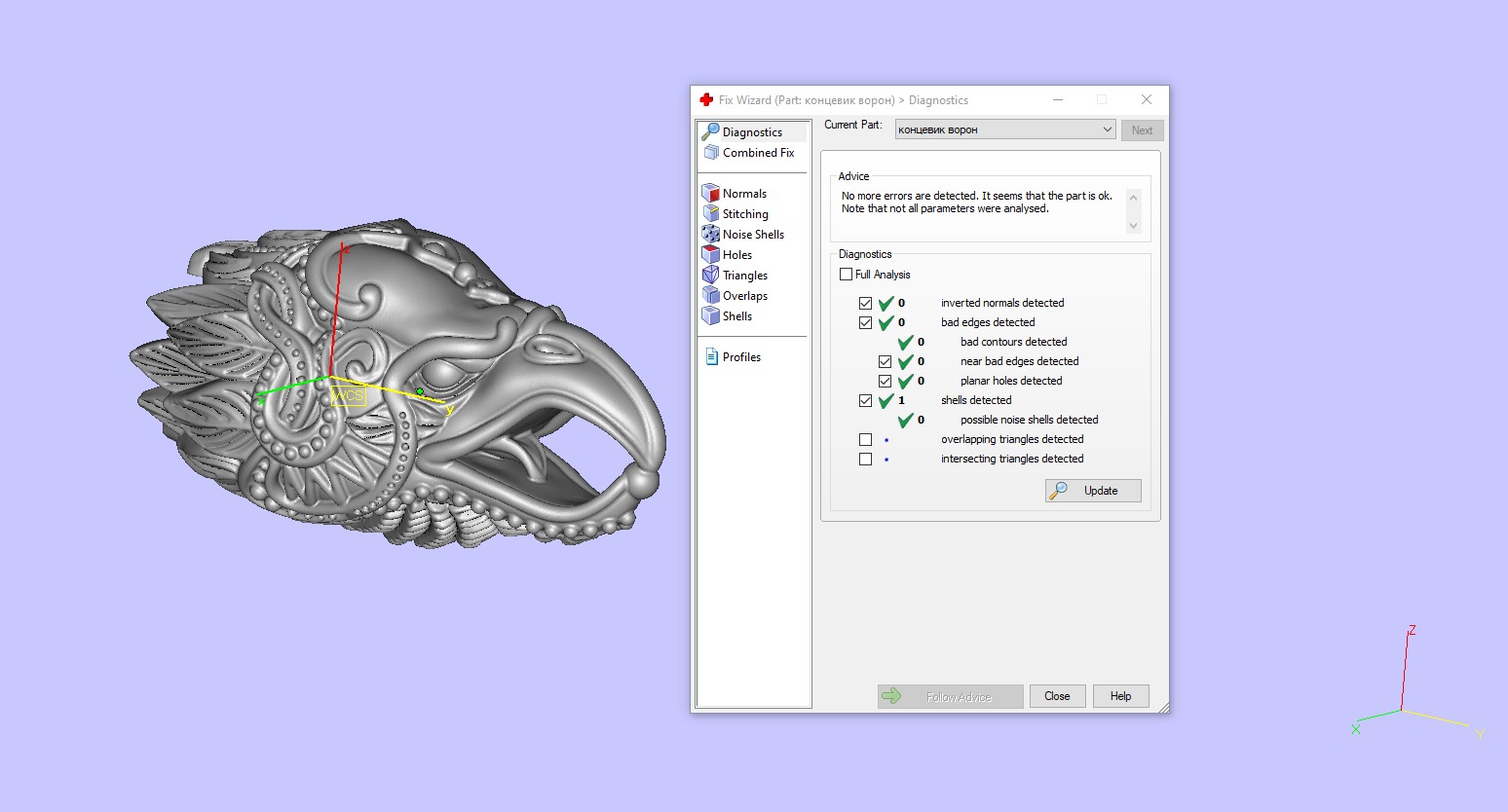Open the Current Part dropdown

1005,129
